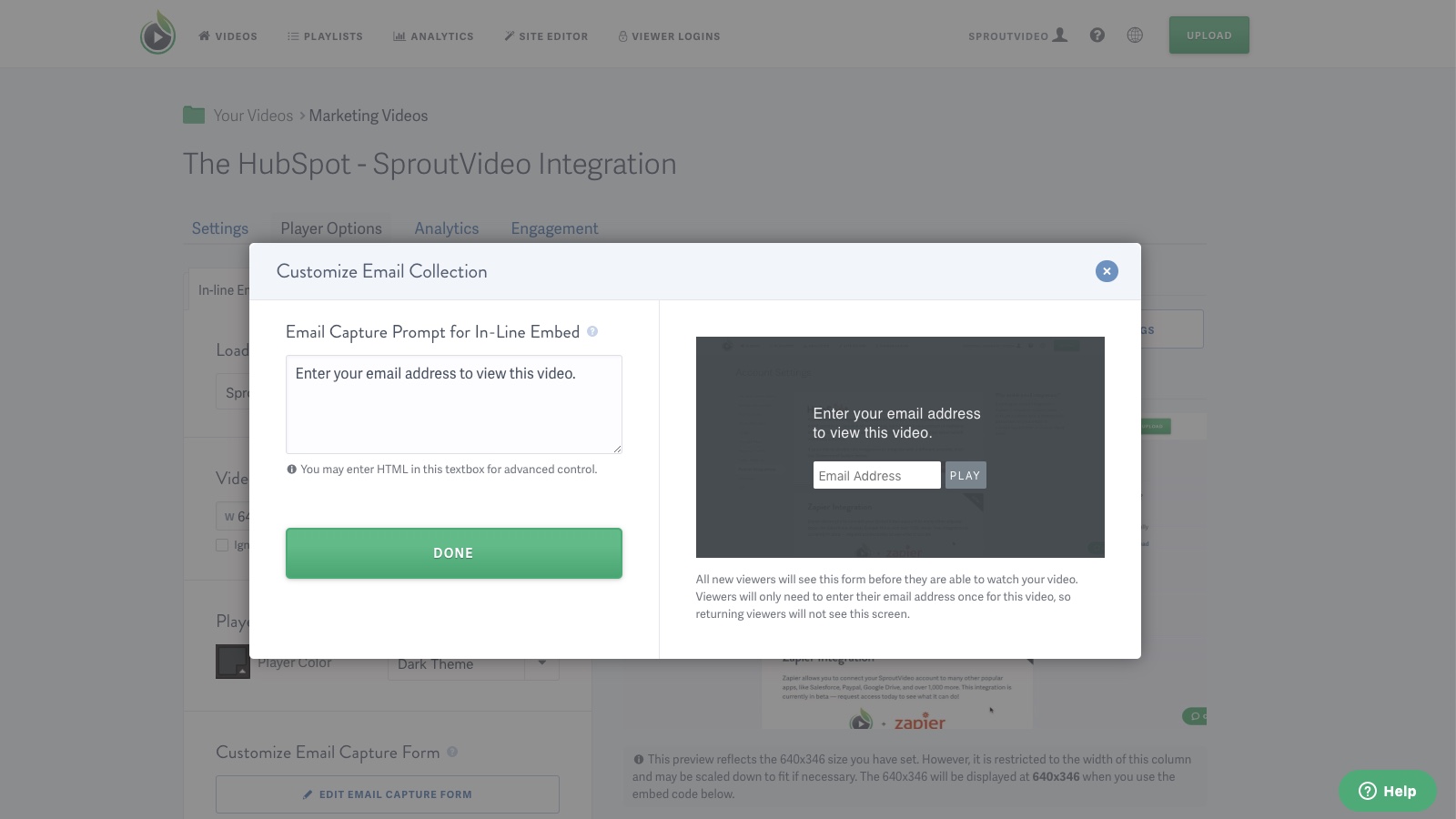1456x819 pixels.
Task: Click the globe language icon
Action: 1135,35
